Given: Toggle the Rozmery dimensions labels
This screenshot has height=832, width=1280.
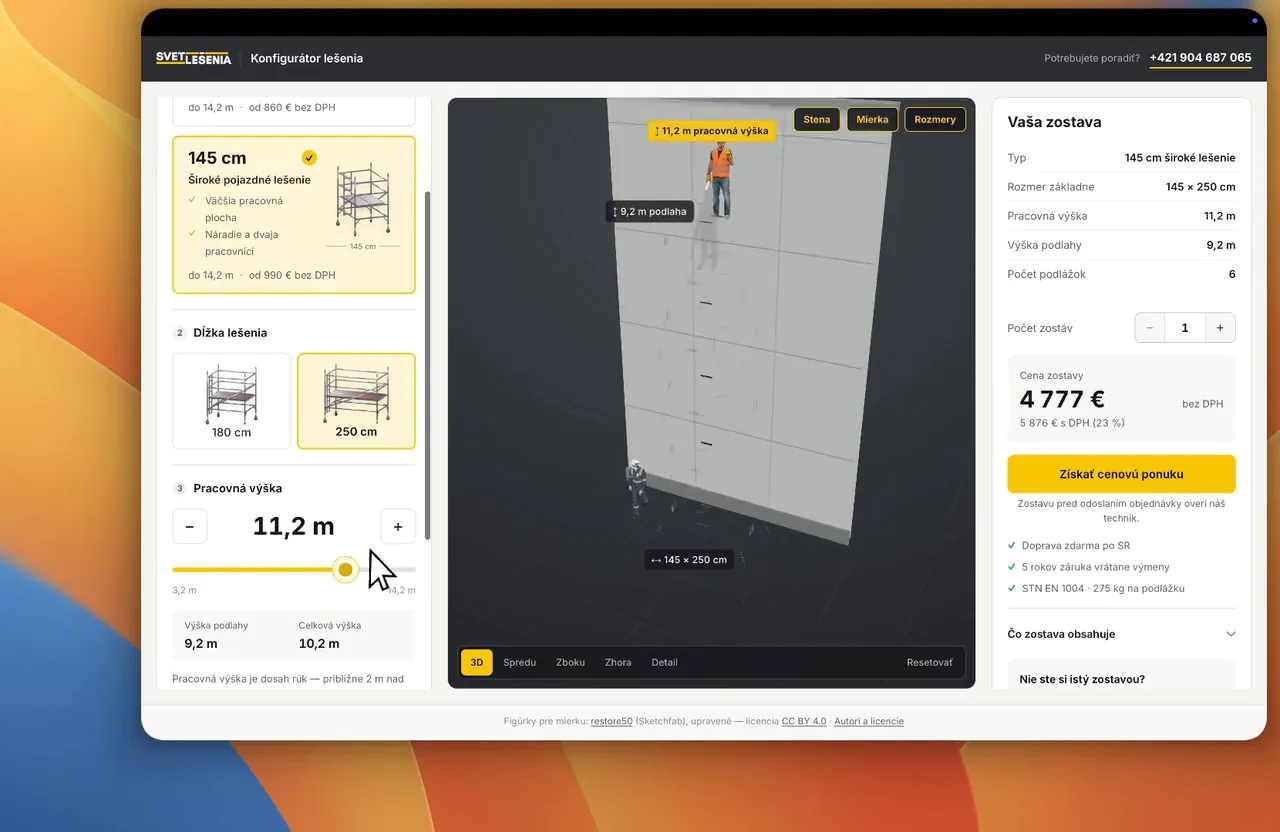Looking at the screenshot, I should [935, 120].
